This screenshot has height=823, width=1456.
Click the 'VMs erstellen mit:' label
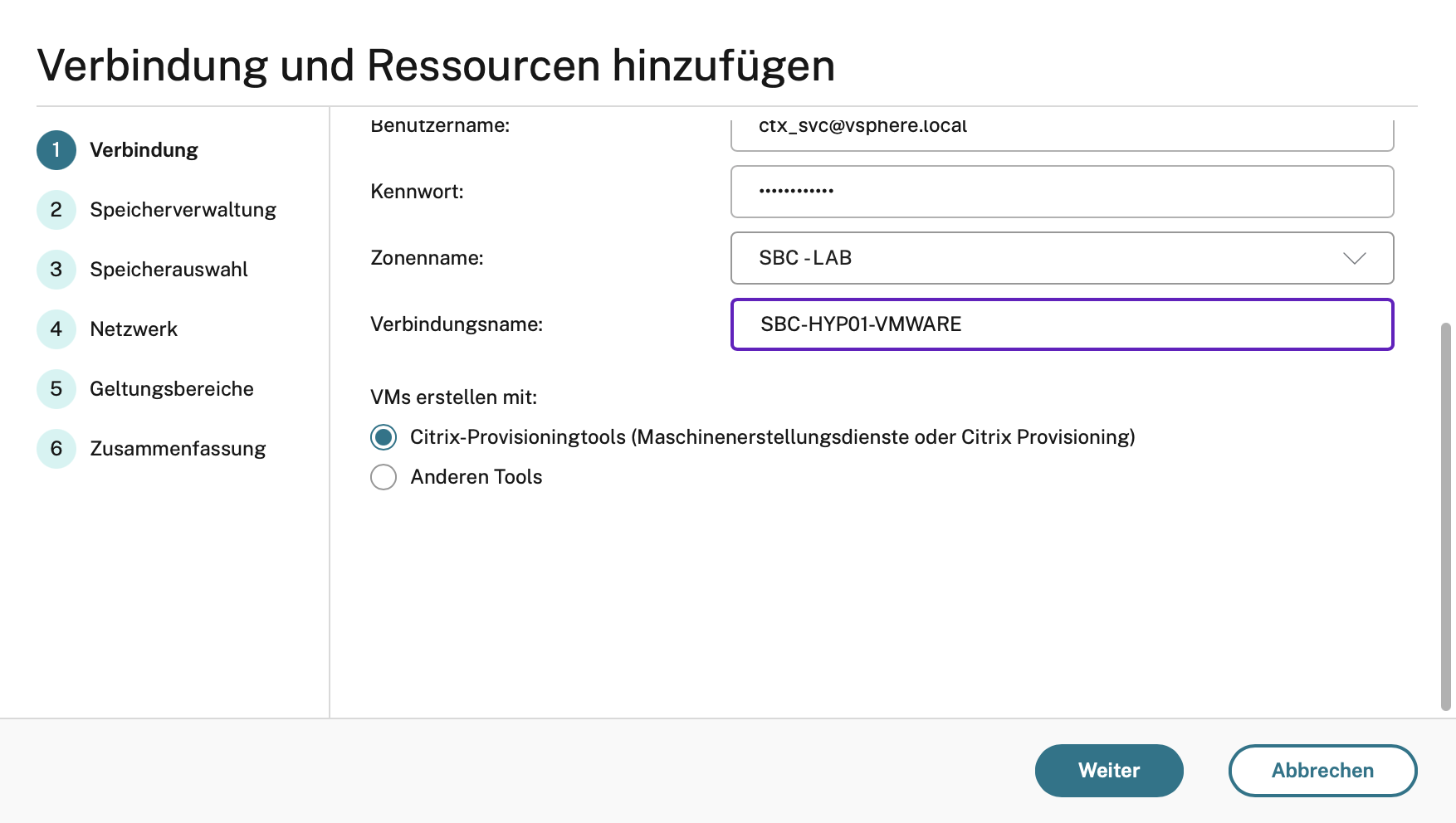pyautogui.click(x=454, y=397)
